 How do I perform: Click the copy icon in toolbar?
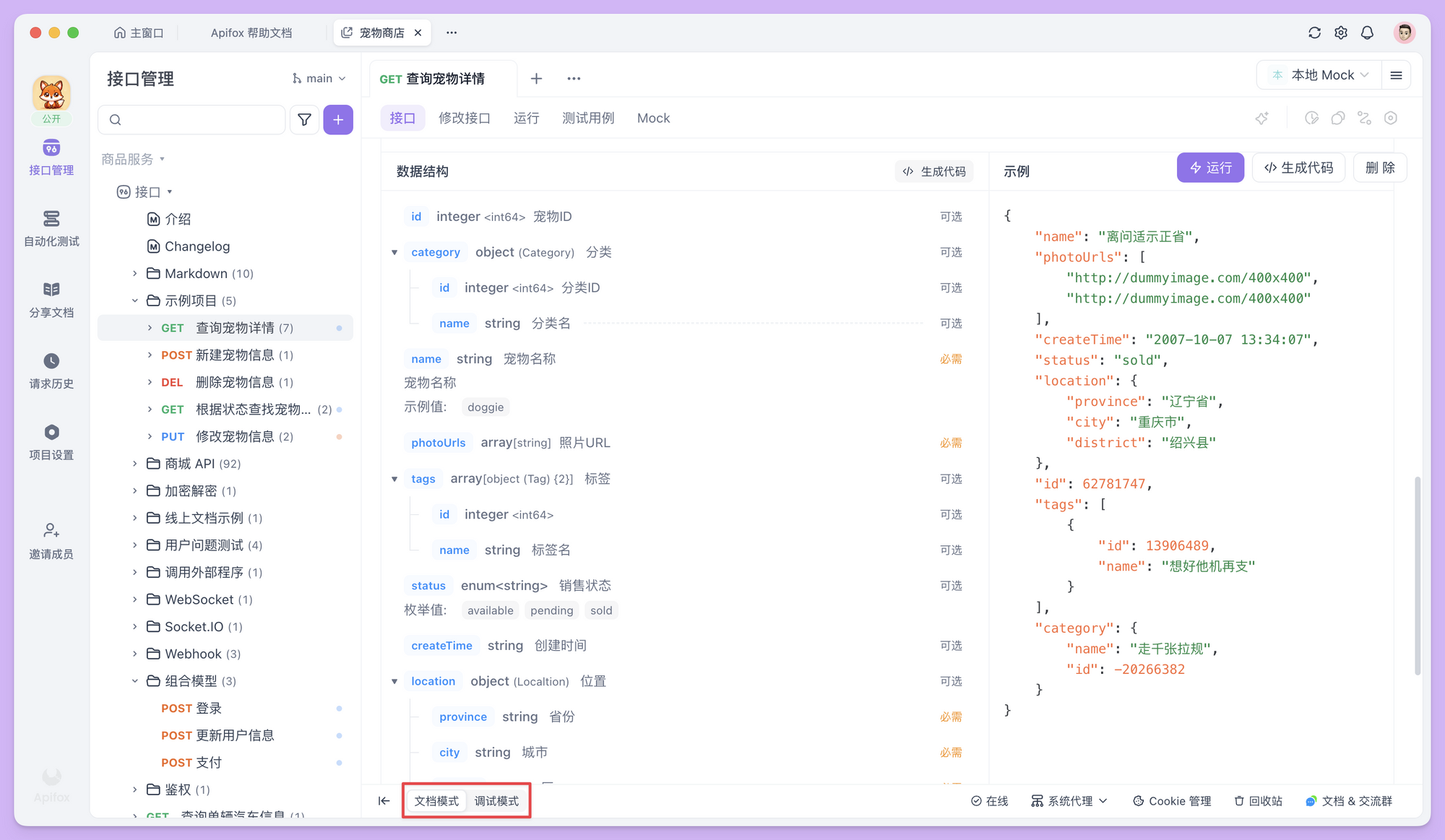(x=1338, y=118)
